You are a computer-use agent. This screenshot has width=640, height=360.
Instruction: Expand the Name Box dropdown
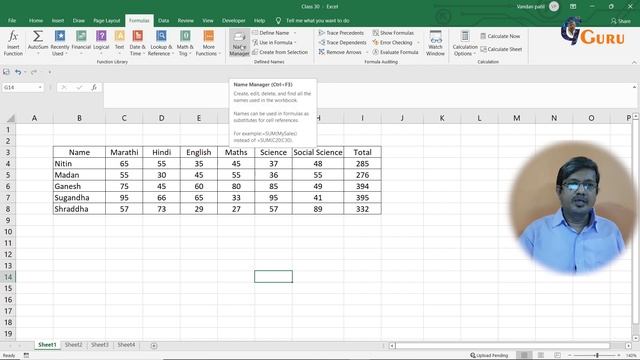tap(40, 87)
